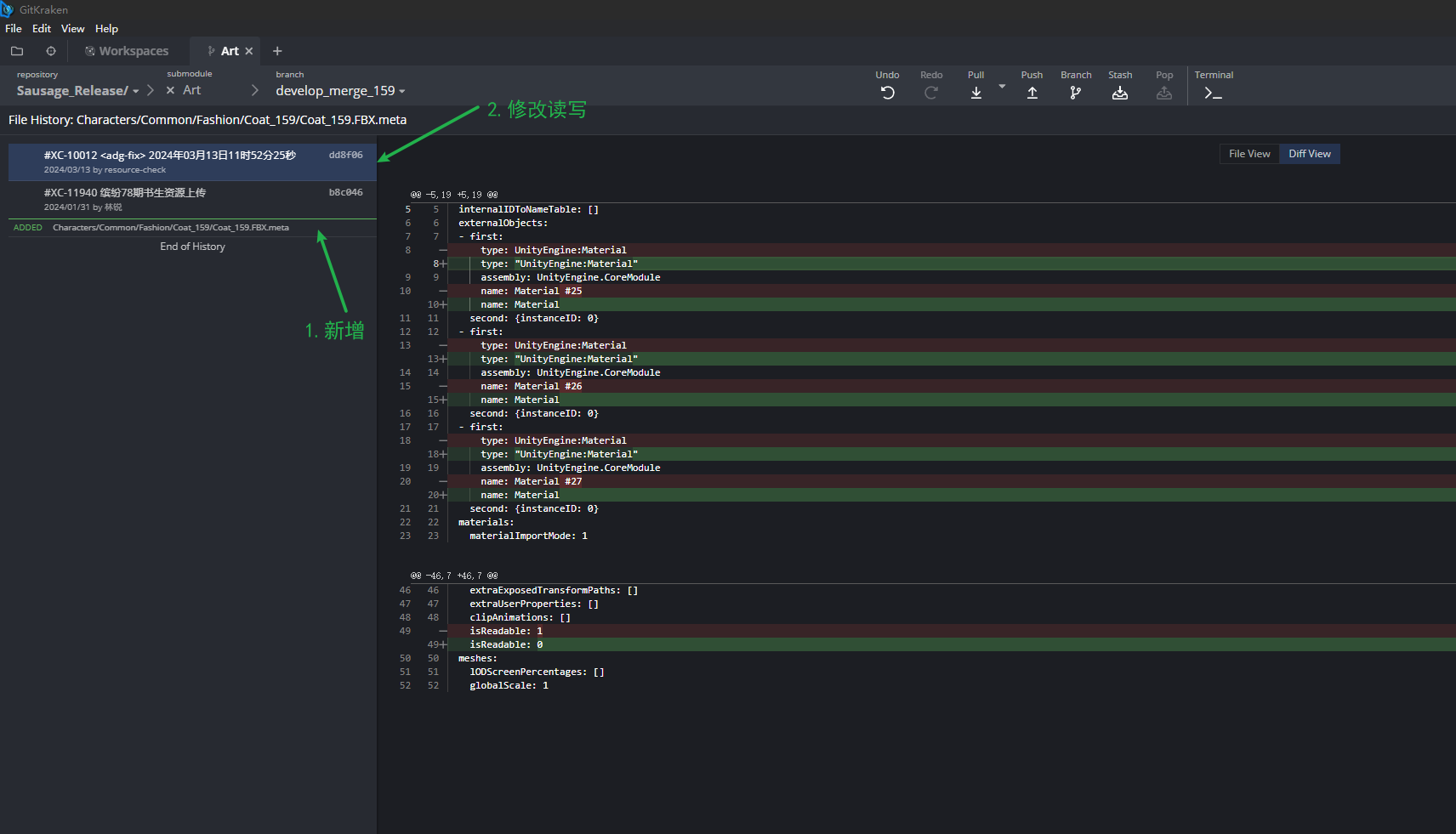Image resolution: width=1456 pixels, height=834 pixels.
Task: Open the Sausage_Release repository dropdown
Action: point(136,90)
